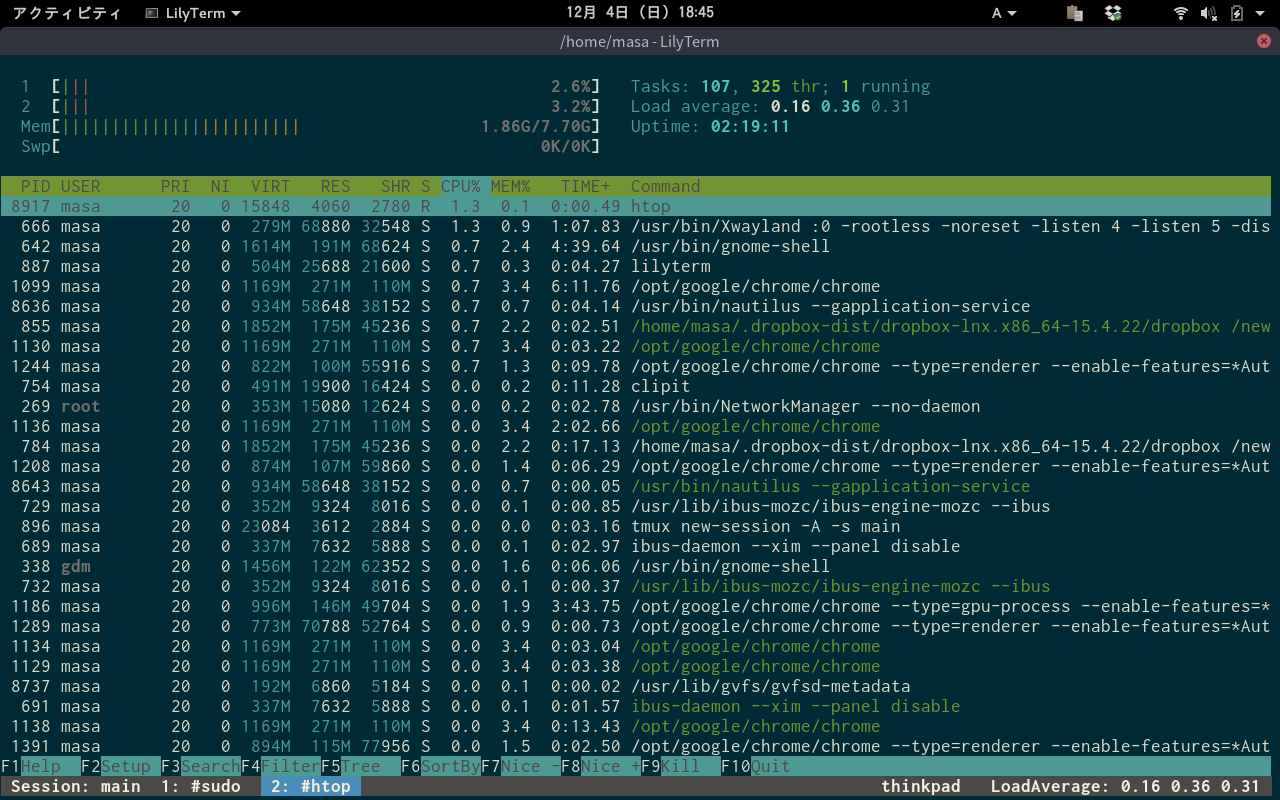1280x800 pixels.
Task: Sort by the VIRT column header
Action: pyautogui.click(x=271, y=186)
